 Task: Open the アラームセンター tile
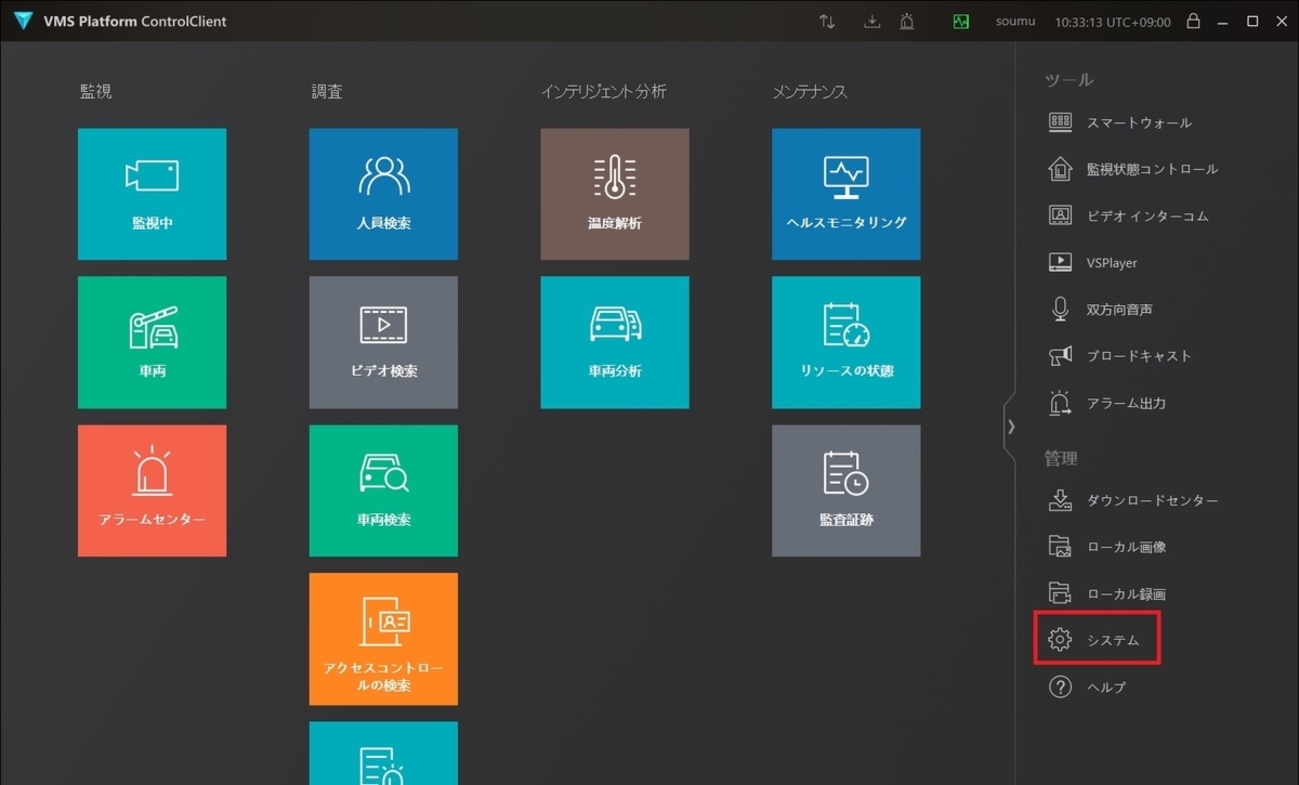pos(152,491)
